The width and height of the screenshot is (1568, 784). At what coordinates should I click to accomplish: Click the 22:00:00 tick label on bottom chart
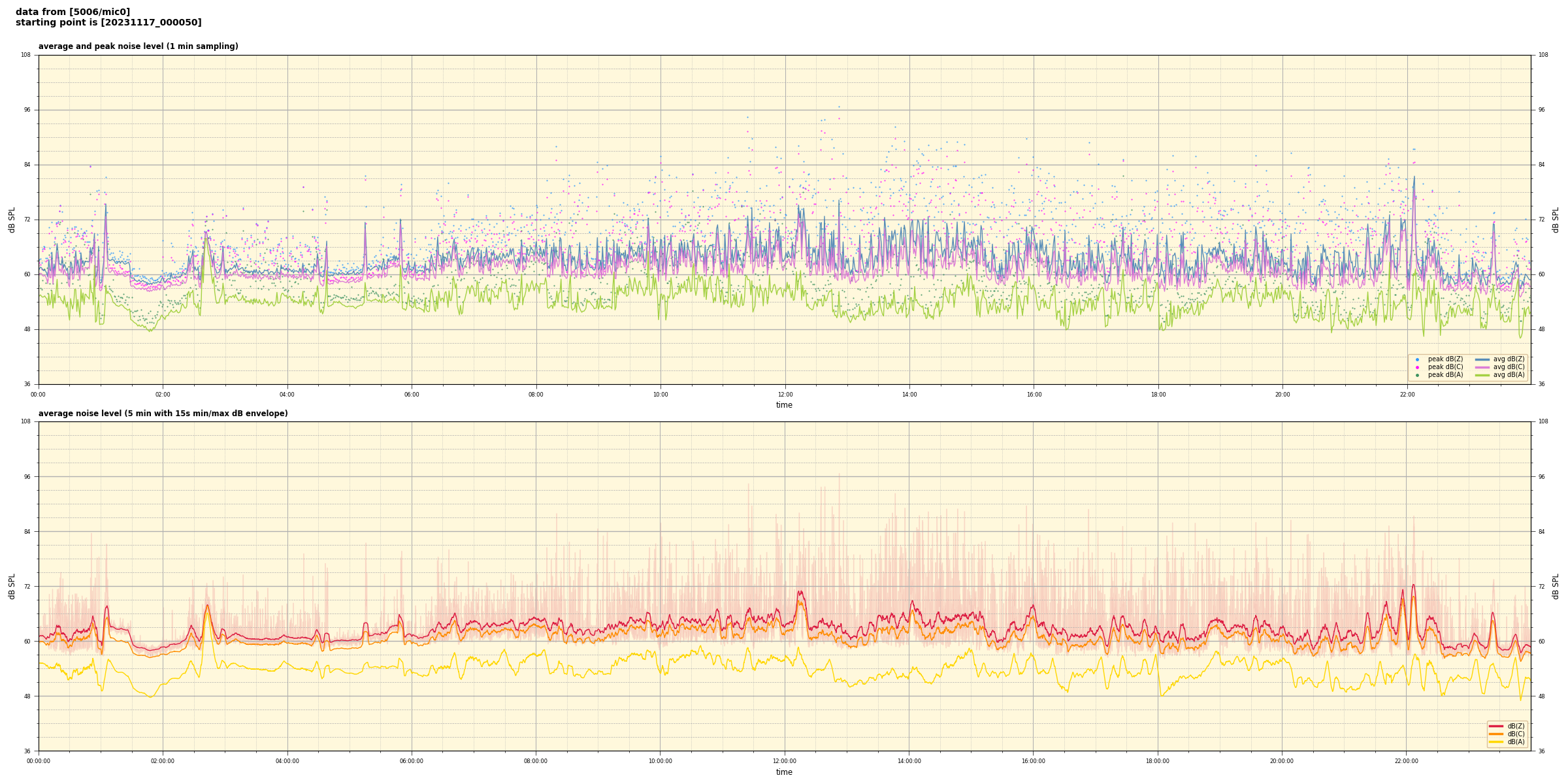point(1407,761)
